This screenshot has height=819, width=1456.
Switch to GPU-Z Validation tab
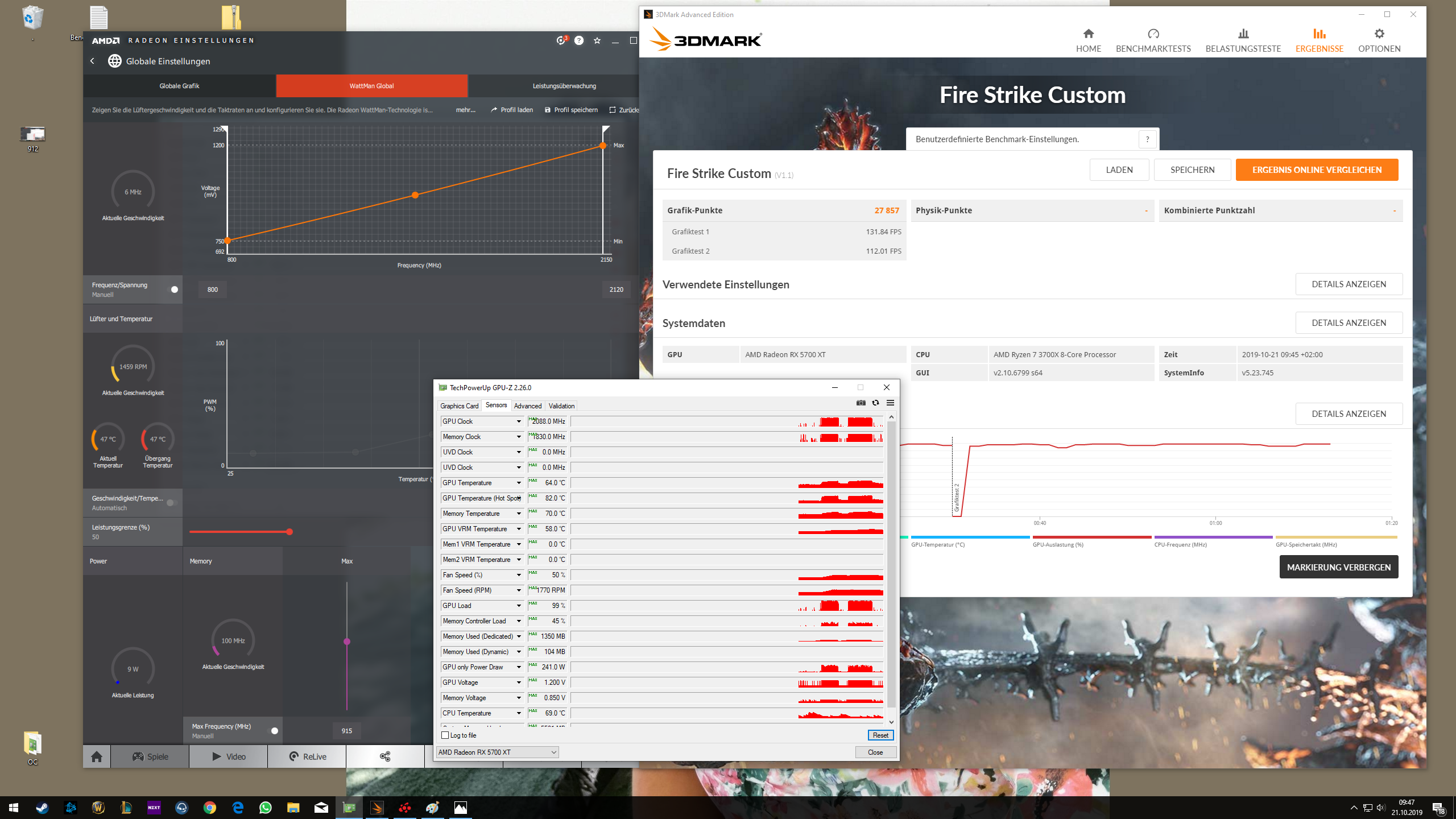click(x=561, y=406)
